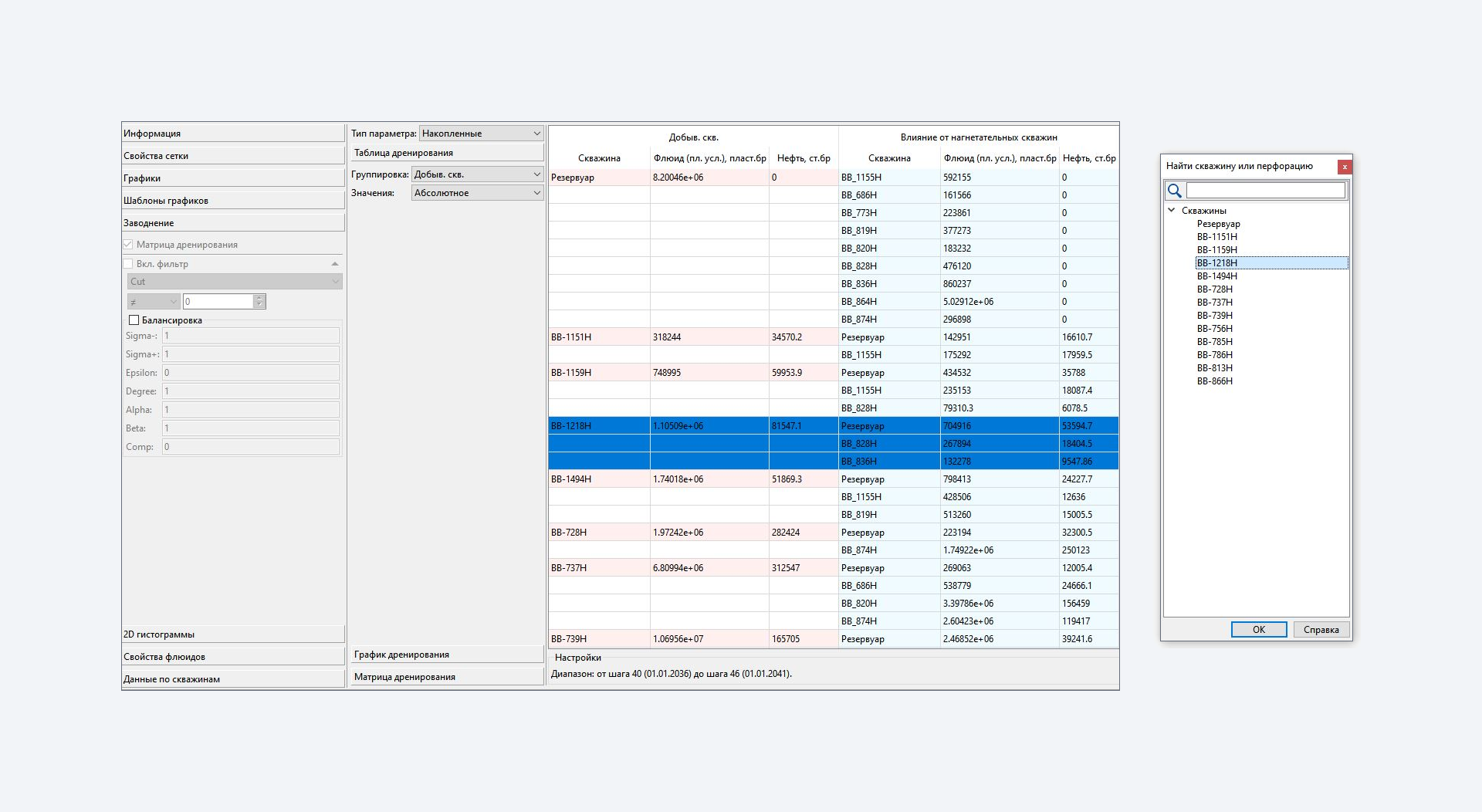Click the BB-737H cell in the table
The width and height of the screenshot is (1482, 812).
pos(599,568)
